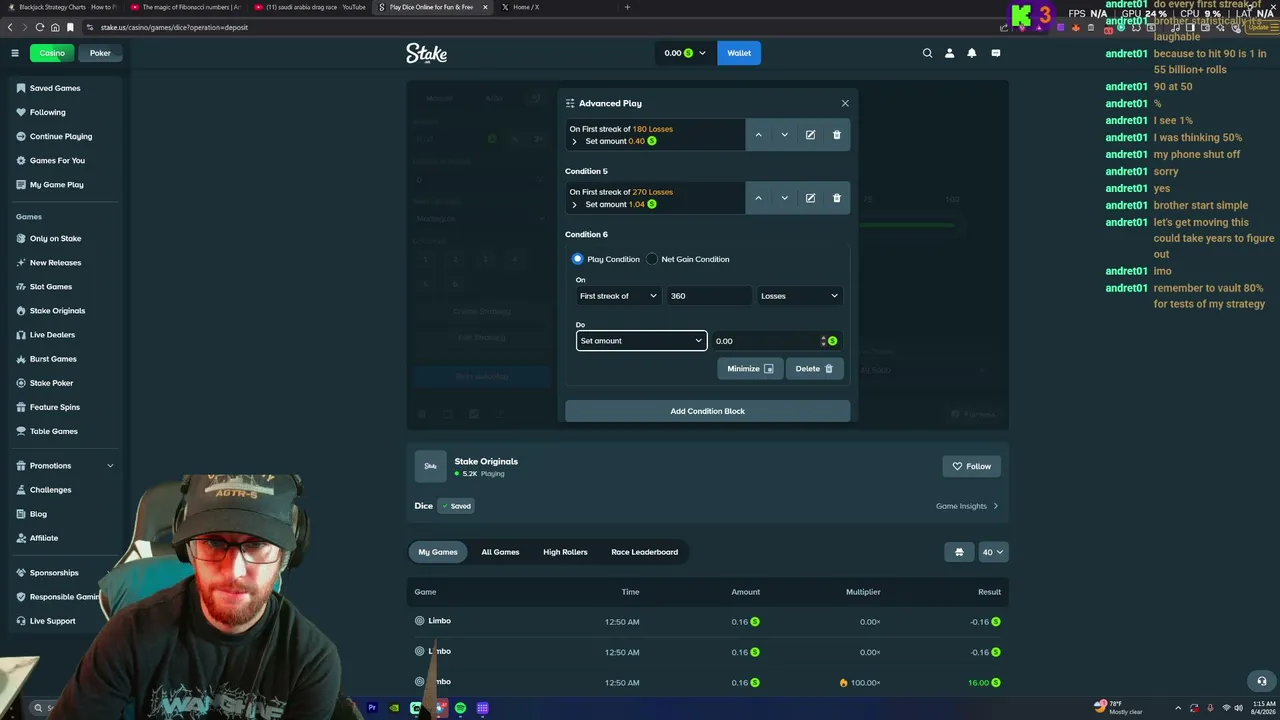Edit the 180 Losses condition
Viewport: 1280px width, 720px height.
click(810, 135)
